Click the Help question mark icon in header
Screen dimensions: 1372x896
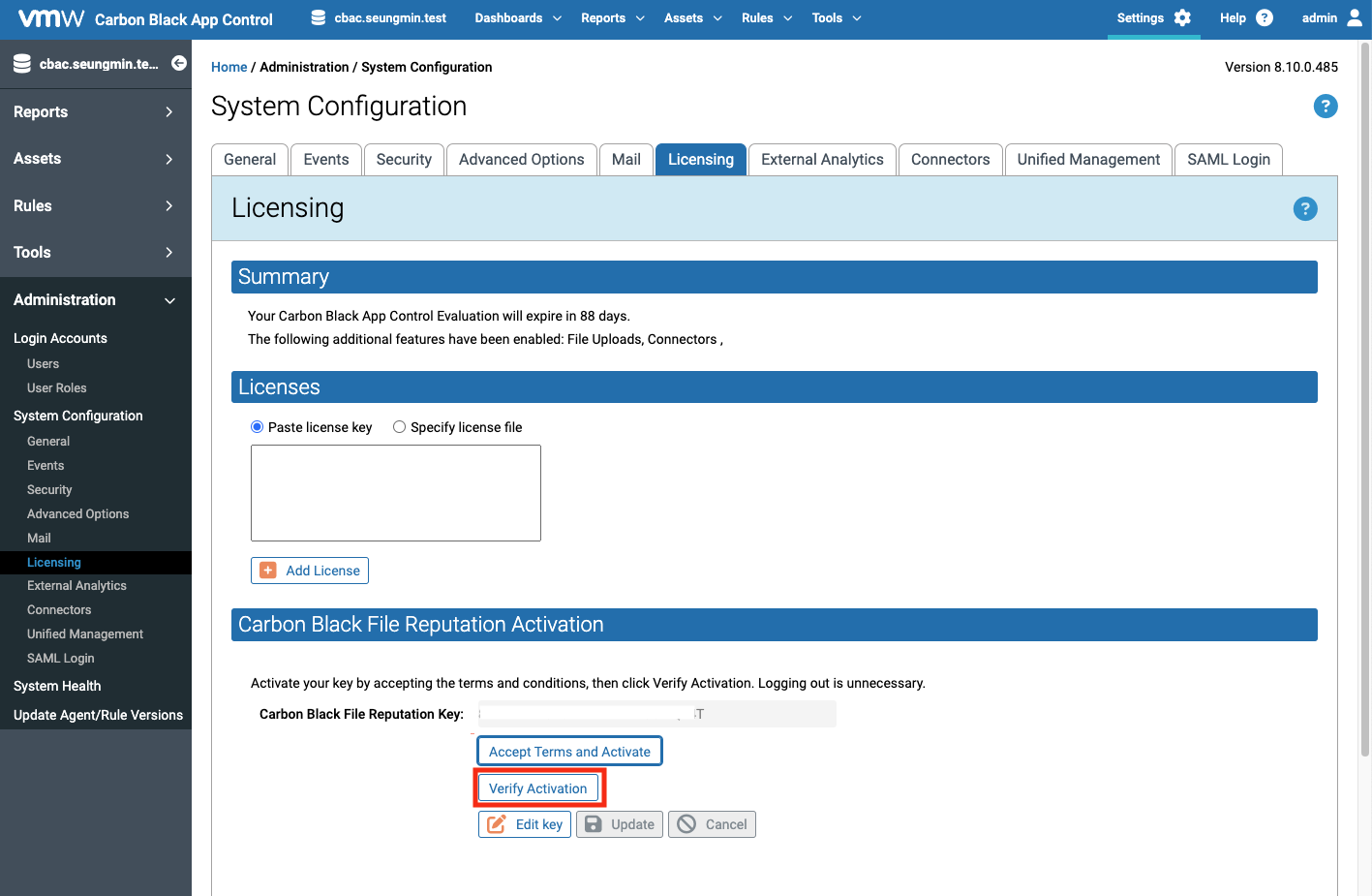click(1265, 17)
